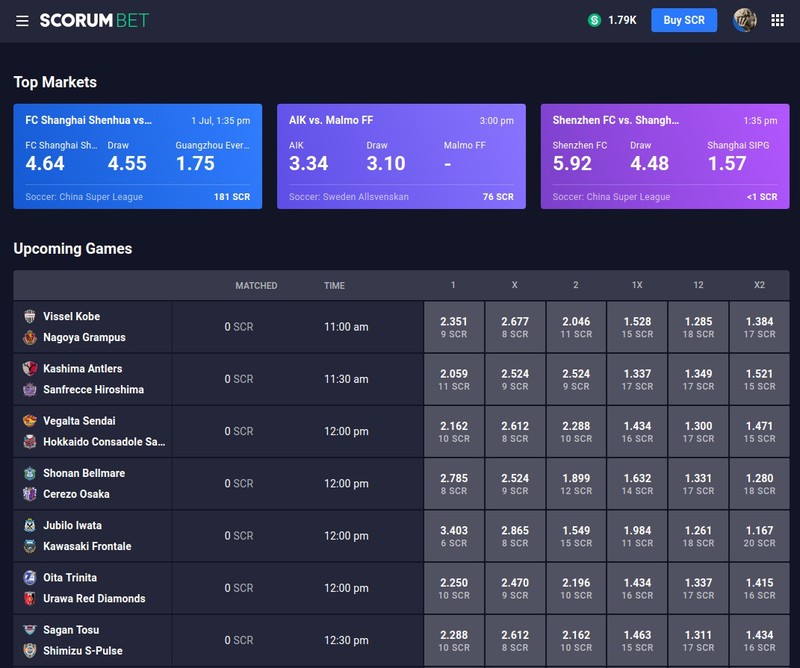Pick the 3.10 Draw odds for AIK match
The height and width of the screenshot is (668, 800).
coord(386,163)
